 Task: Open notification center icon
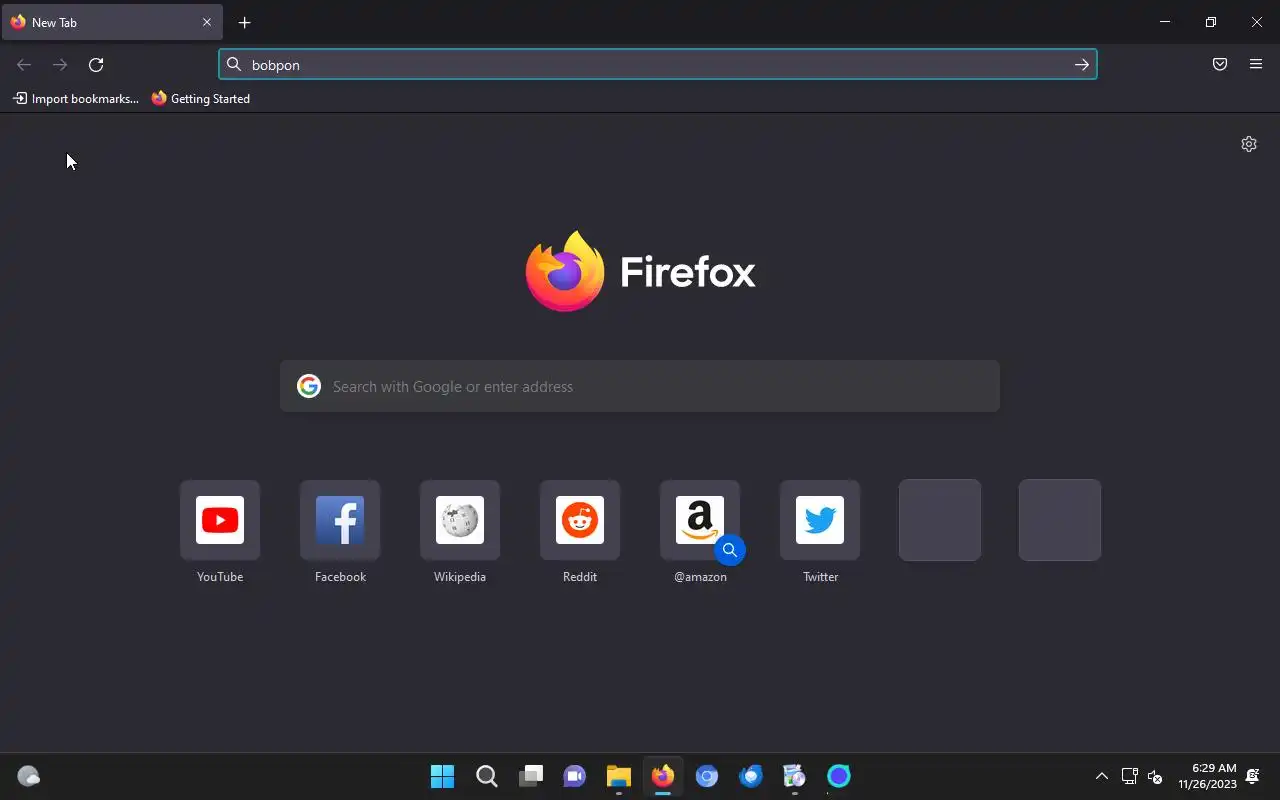[x=1253, y=776]
